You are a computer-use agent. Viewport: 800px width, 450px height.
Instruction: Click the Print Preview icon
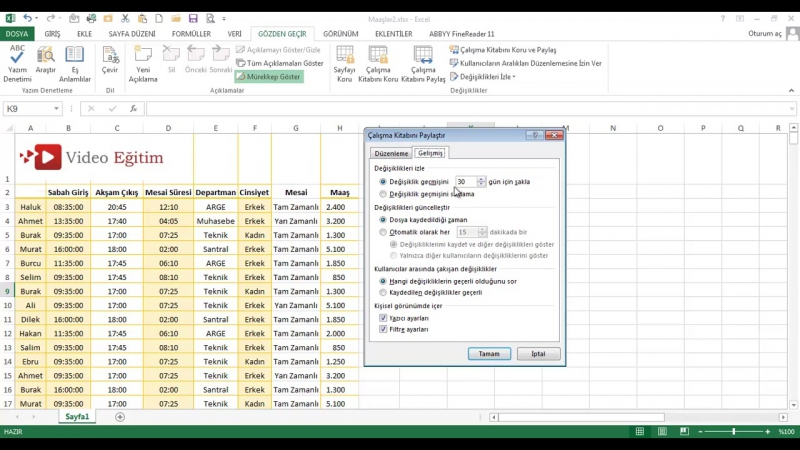[210, 19]
